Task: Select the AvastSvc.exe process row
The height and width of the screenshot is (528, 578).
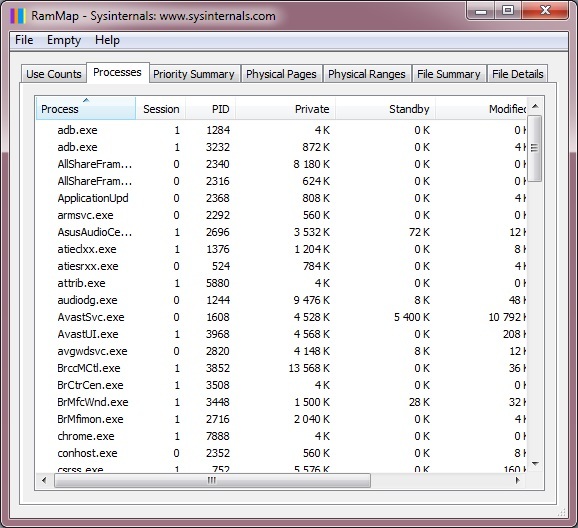Action: point(282,317)
